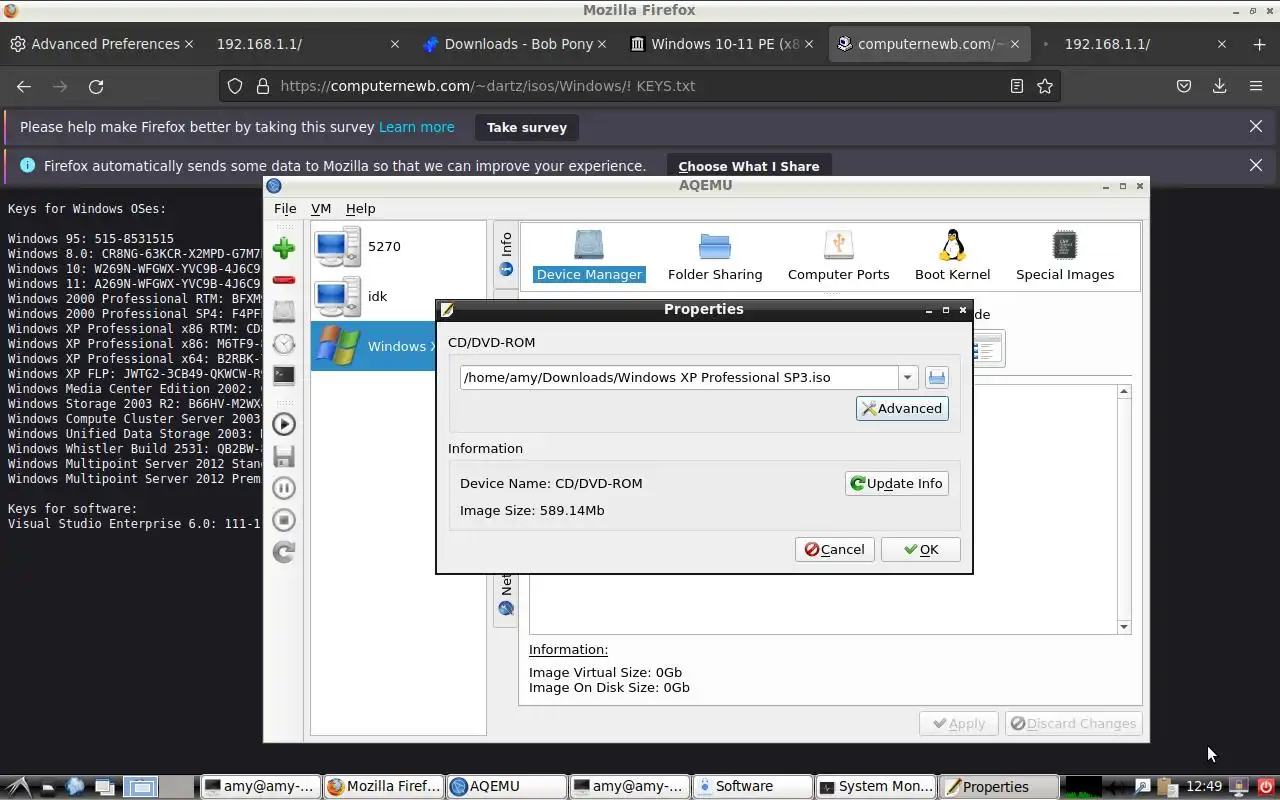
Task: Open hard disk icon in AQEMU sidebar
Action: (x=284, y=311)
